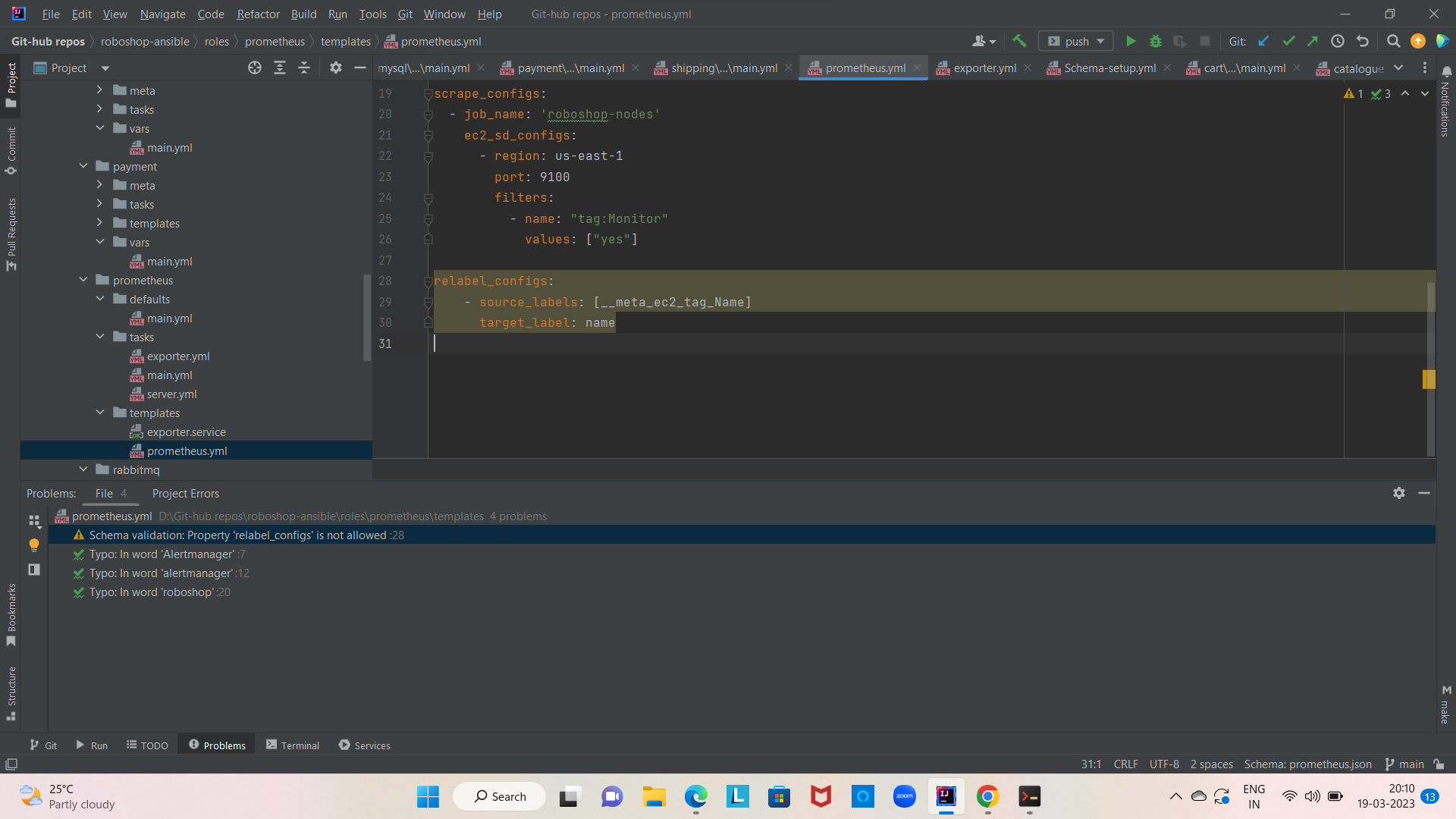The image size is (1456, 819).
Task: Toggle the Commit panel in the left sidebar
Action: [11, 149]
